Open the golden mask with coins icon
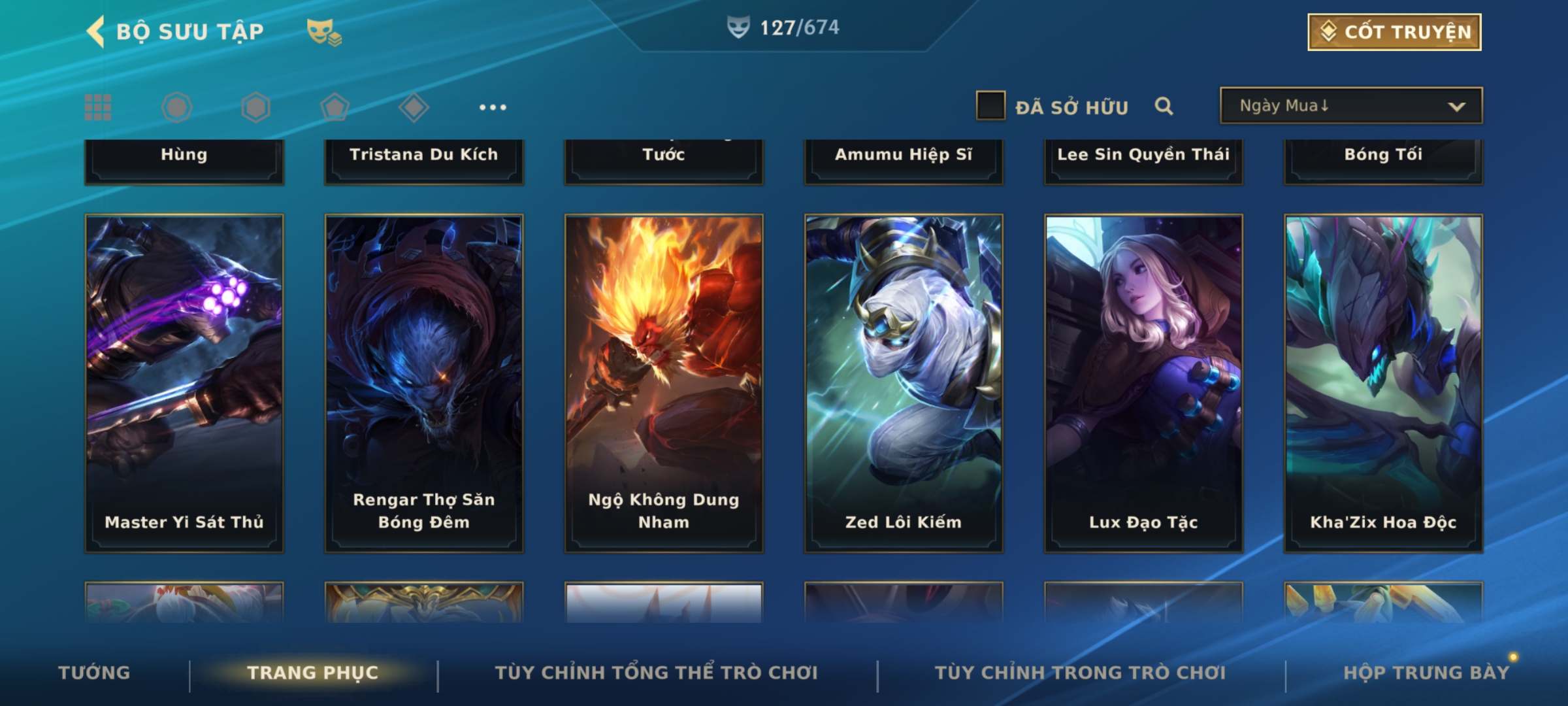The width and height of the screenshot is (1568, 706). pos(324,32)
